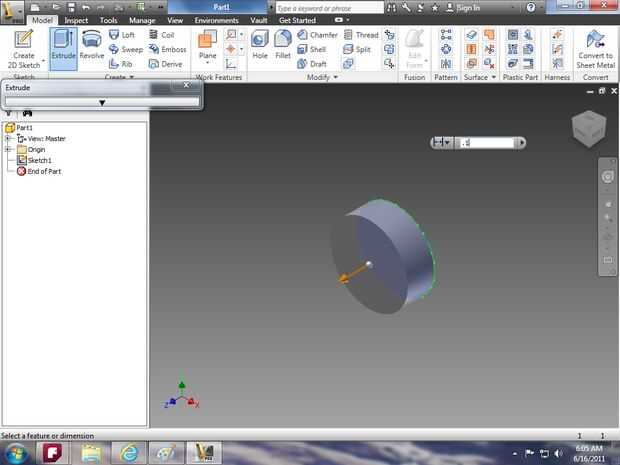This screenshot has height=465, width=620.
Task: Click the binoculars find icon in browser
Action: click(x=27, y=114)
